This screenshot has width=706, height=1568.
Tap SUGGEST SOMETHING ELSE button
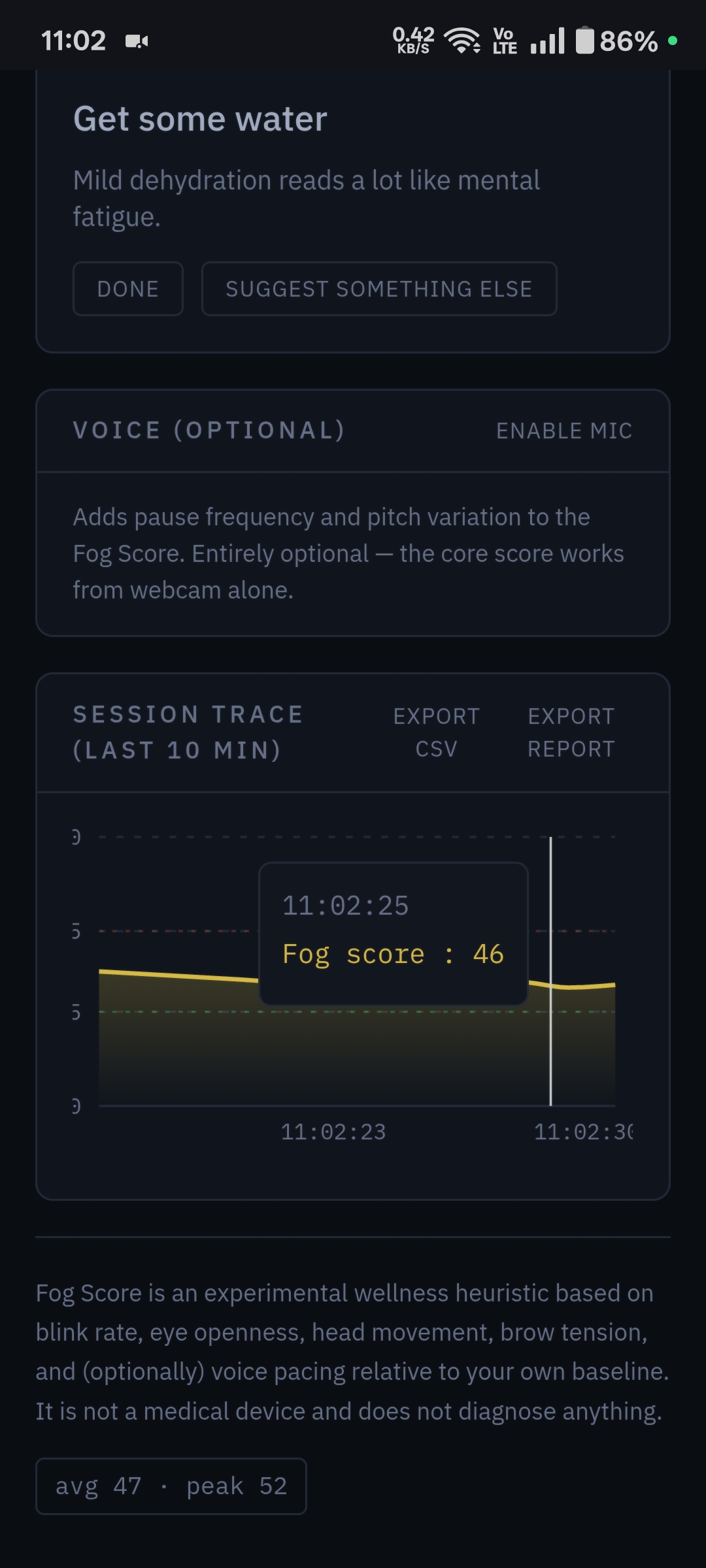(379, 289)
